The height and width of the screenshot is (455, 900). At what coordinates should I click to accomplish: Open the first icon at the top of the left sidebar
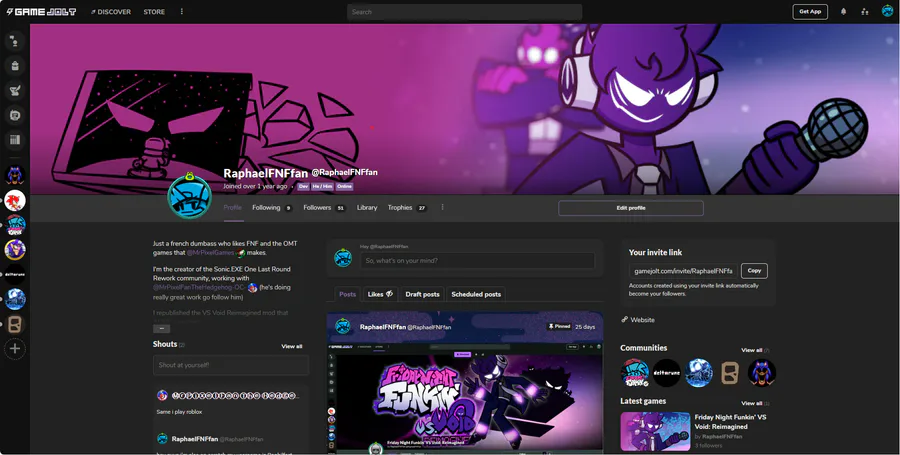[x=15, y=41]
